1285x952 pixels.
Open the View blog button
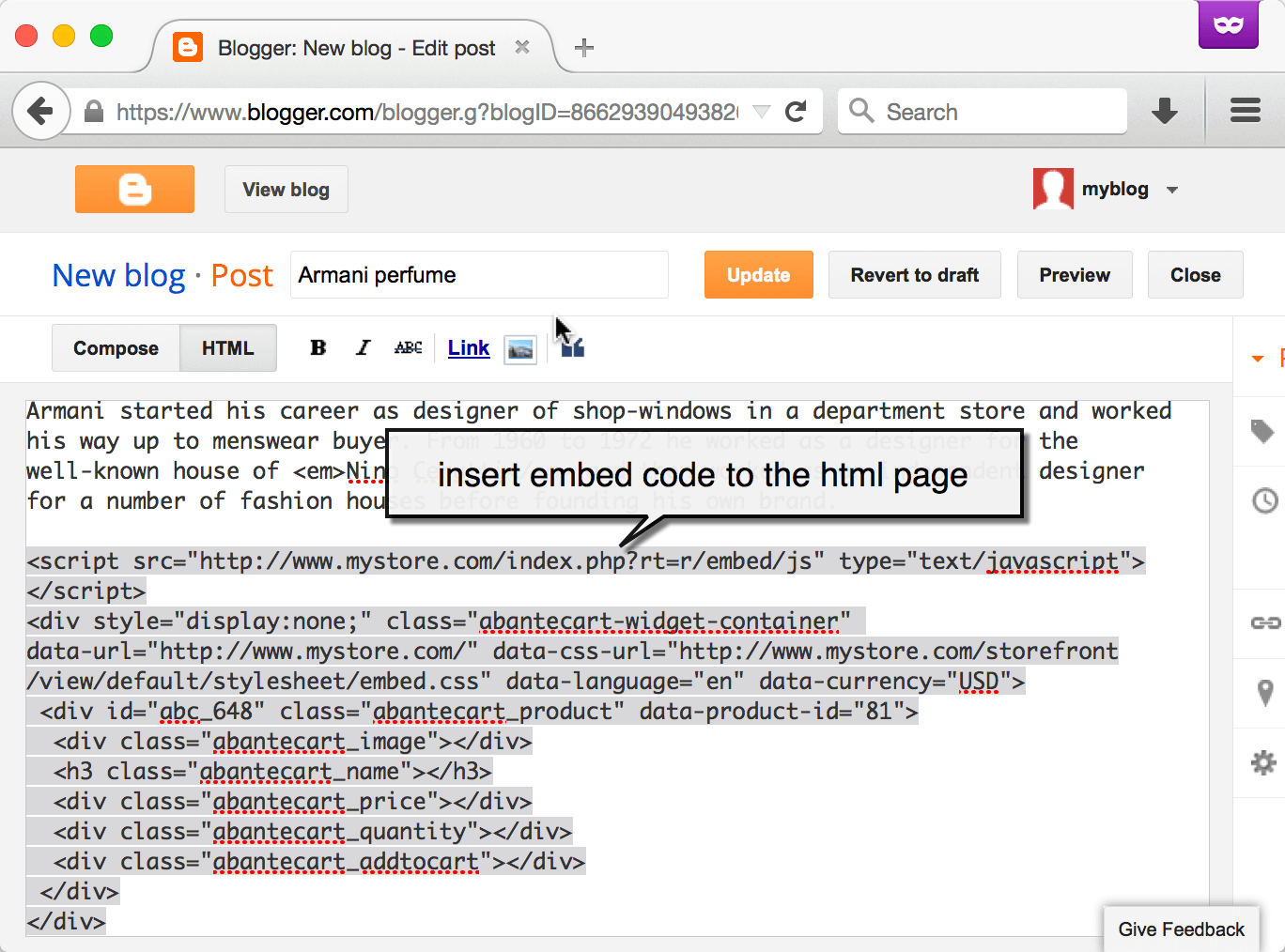(x=286, y=190)
